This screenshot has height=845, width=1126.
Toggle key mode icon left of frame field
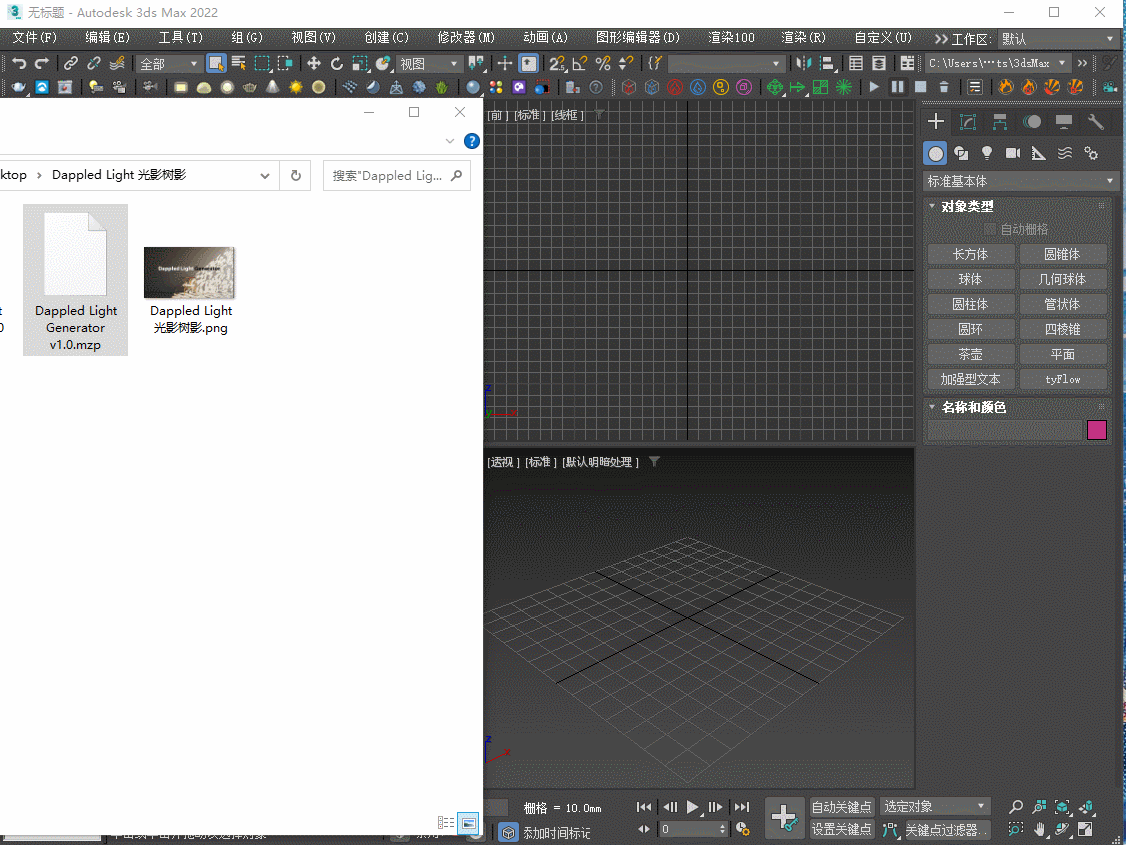coord(644,829)
